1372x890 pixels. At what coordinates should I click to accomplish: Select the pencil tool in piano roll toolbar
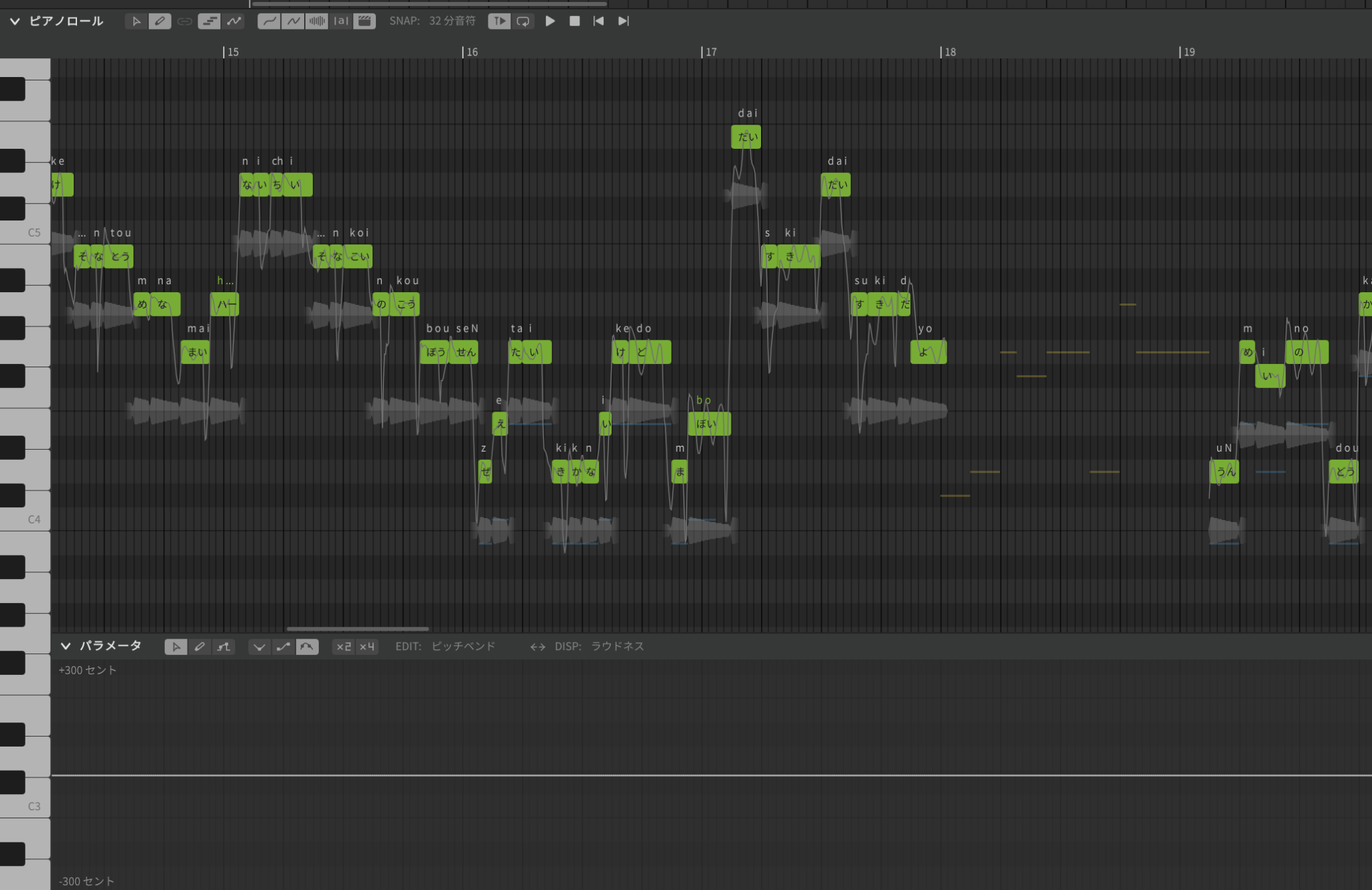pos(159,21)
